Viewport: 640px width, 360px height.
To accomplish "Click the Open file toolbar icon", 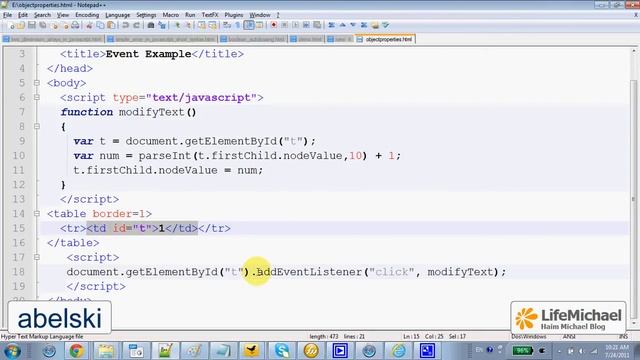I will (20, 25).
